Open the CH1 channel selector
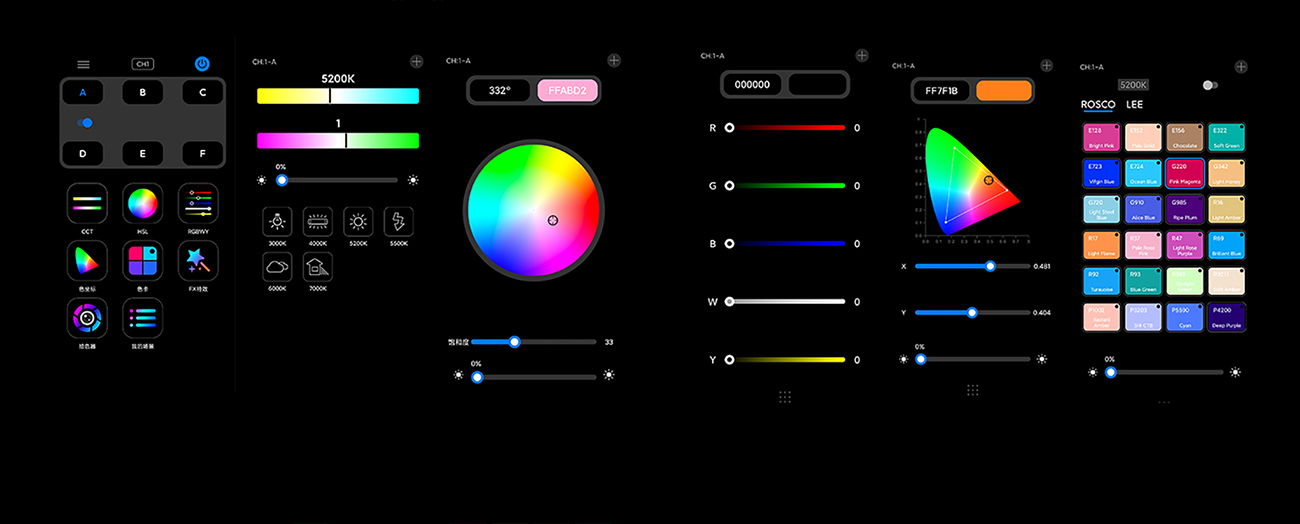The height and width of the screenshot is (524, 1300). [x=143, y=64]
